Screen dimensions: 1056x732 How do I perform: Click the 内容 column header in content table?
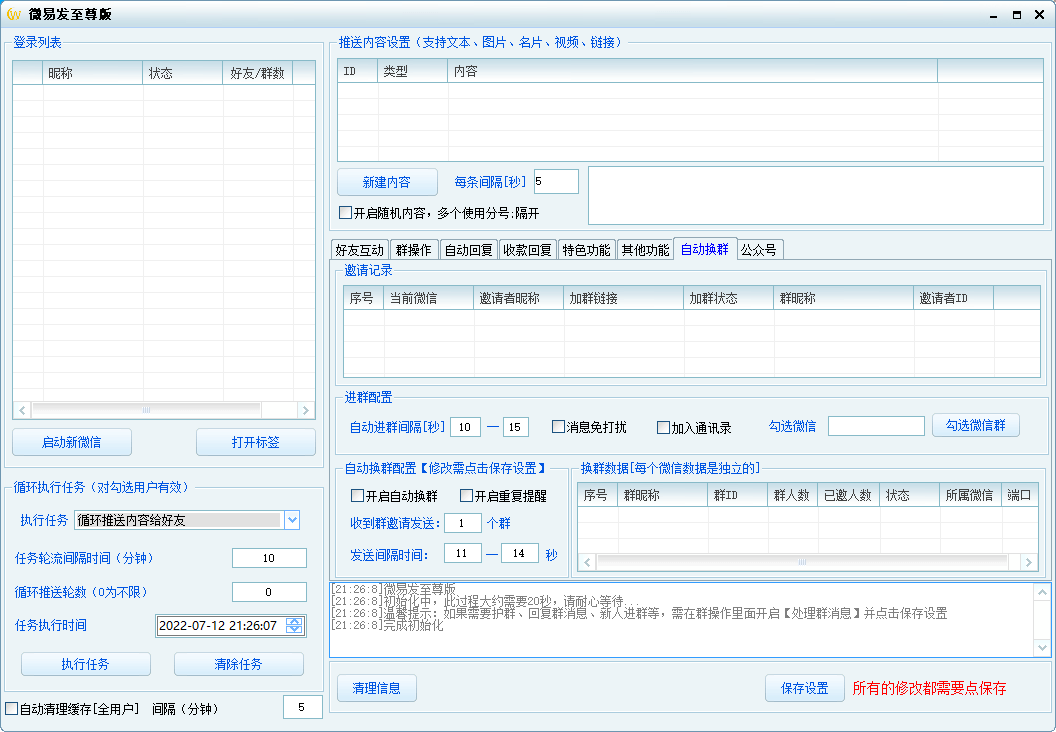click(x=692, y=71)
